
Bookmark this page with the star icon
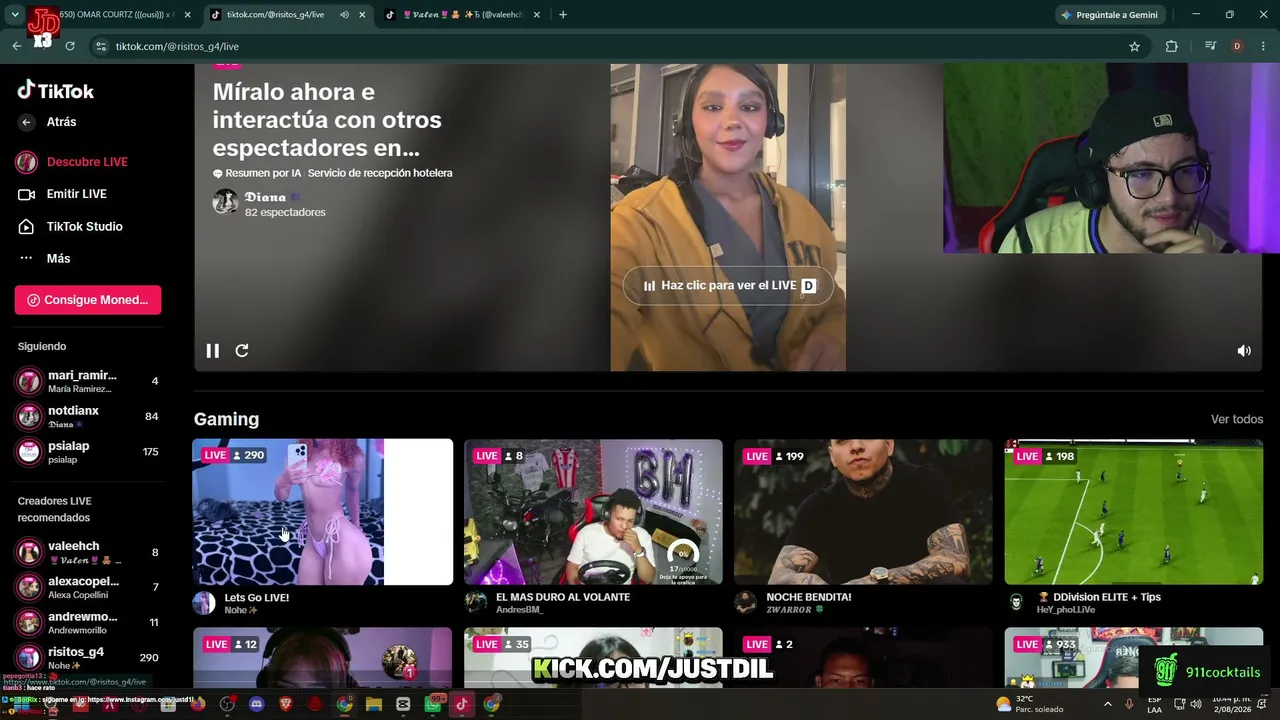[1134, 46]
